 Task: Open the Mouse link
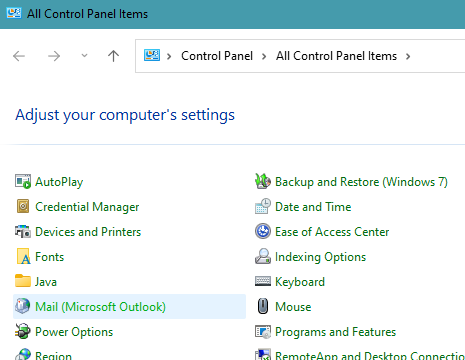[293, 307]
